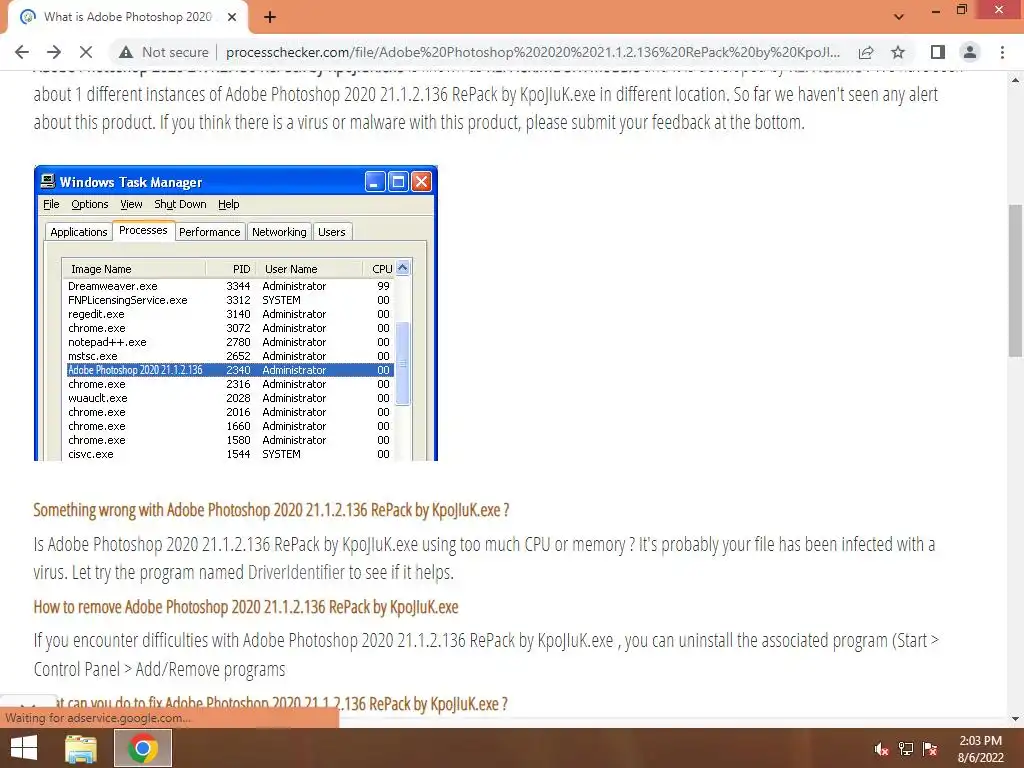Go back to the previous page
This screenshot has width=1024, height=768.
22,52
